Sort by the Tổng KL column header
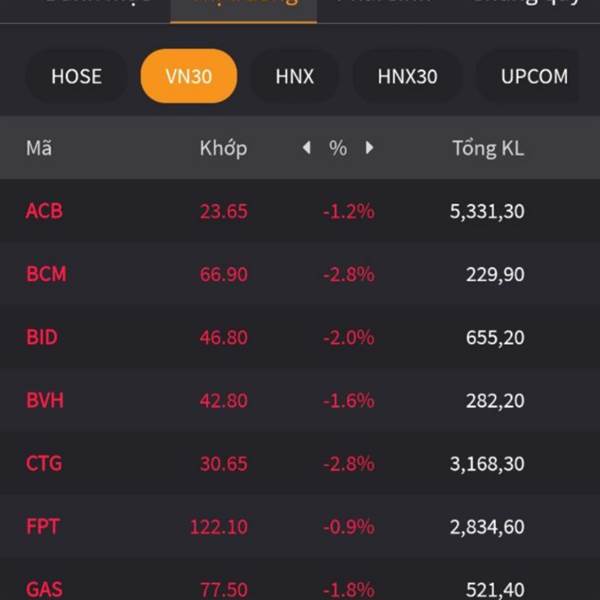The height and width of the screenshot is (600, 600). coord(488,148)
